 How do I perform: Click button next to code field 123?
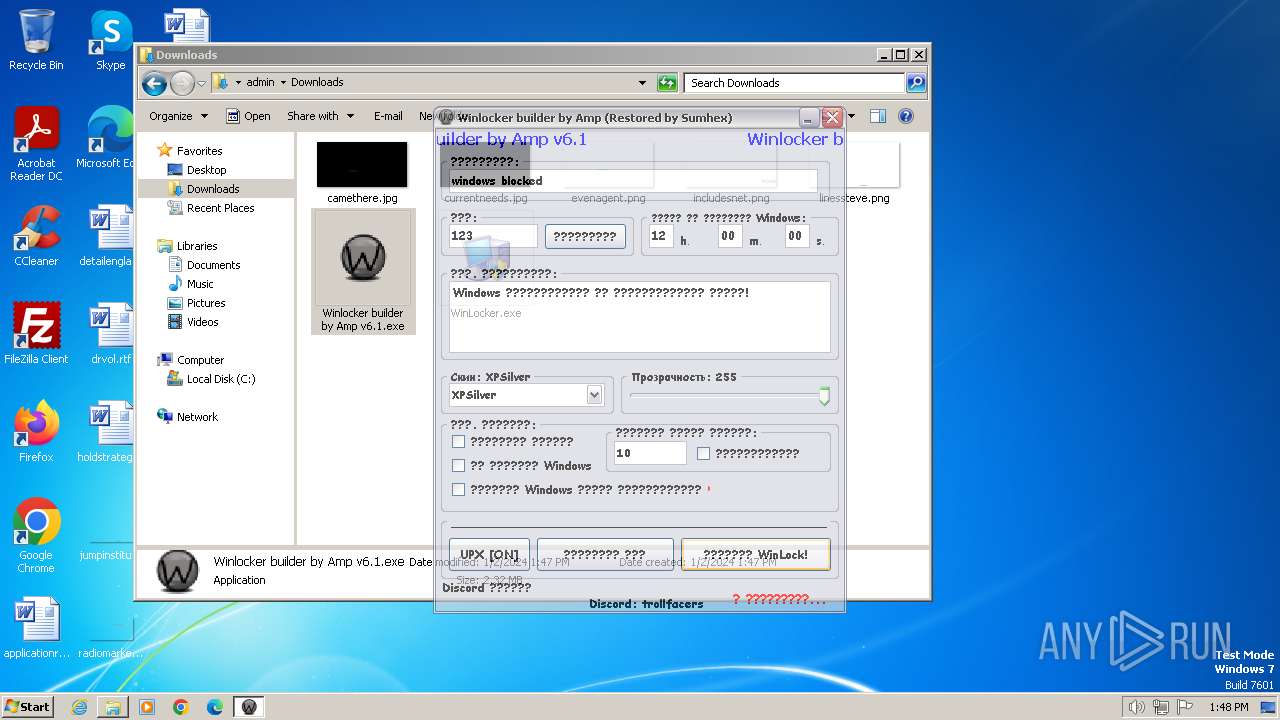[585, 236]
